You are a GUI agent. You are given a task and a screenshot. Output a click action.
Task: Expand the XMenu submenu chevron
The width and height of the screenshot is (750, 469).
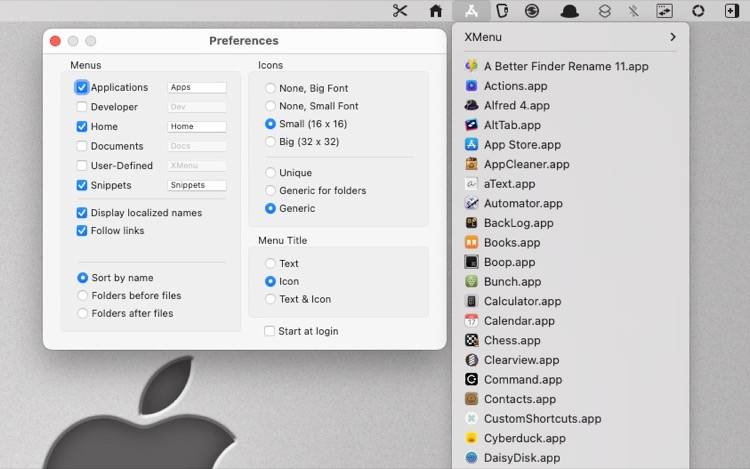pyautogui.click(x=673, y=37)
